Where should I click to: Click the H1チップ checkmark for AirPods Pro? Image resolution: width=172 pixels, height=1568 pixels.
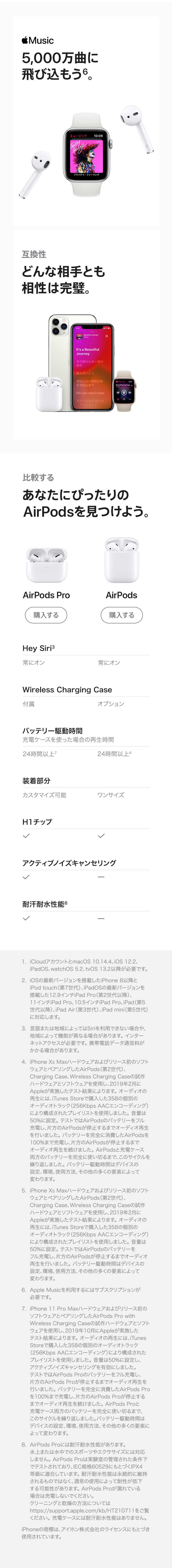tap(26, 836)
